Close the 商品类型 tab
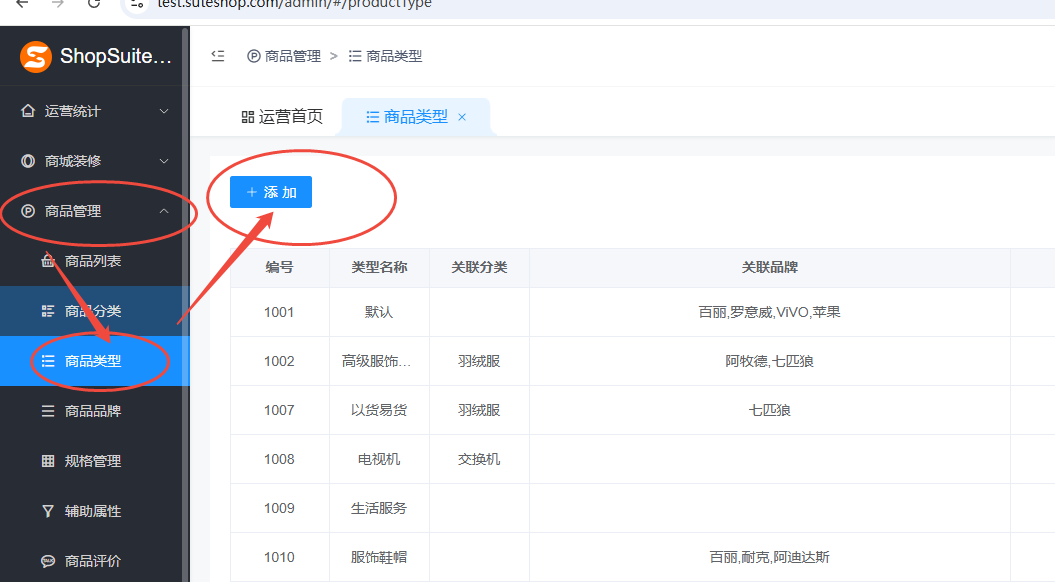This screenshot has height=582, width=1055. [462, 117]
